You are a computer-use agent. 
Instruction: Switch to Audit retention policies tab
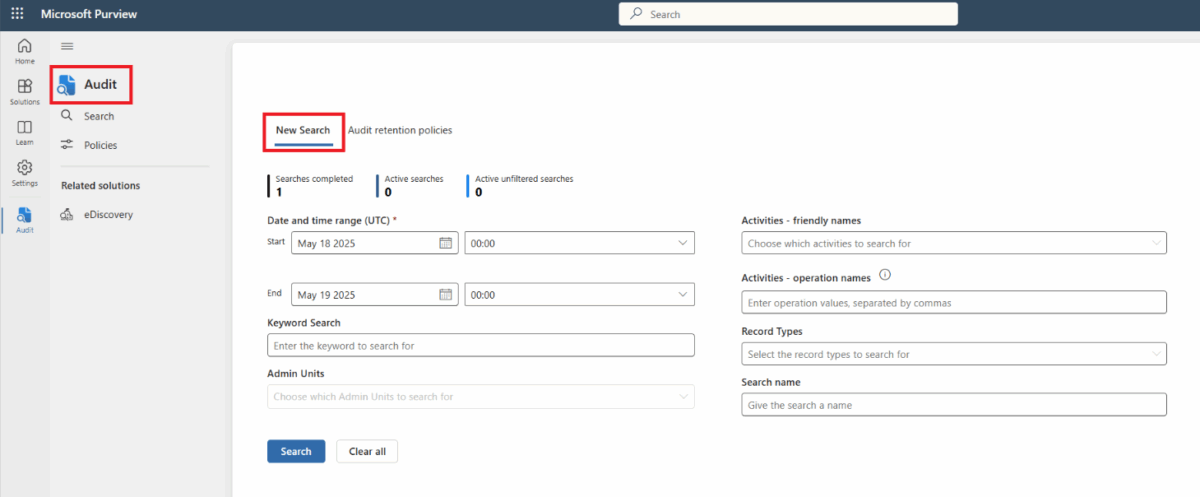pos(400,130)
